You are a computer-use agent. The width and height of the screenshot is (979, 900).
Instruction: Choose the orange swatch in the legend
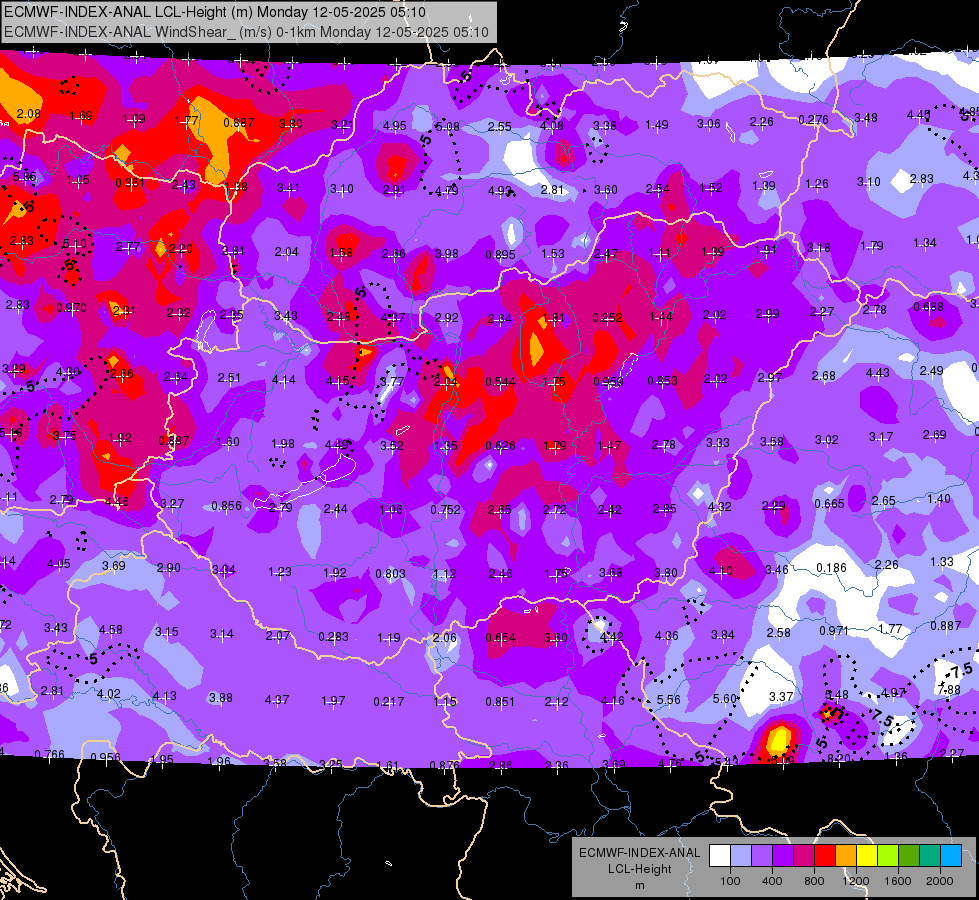click(x=846, y=856)
